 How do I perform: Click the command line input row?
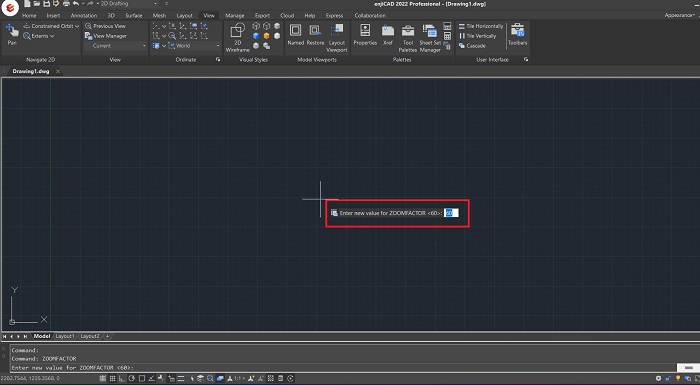(344, 368)
